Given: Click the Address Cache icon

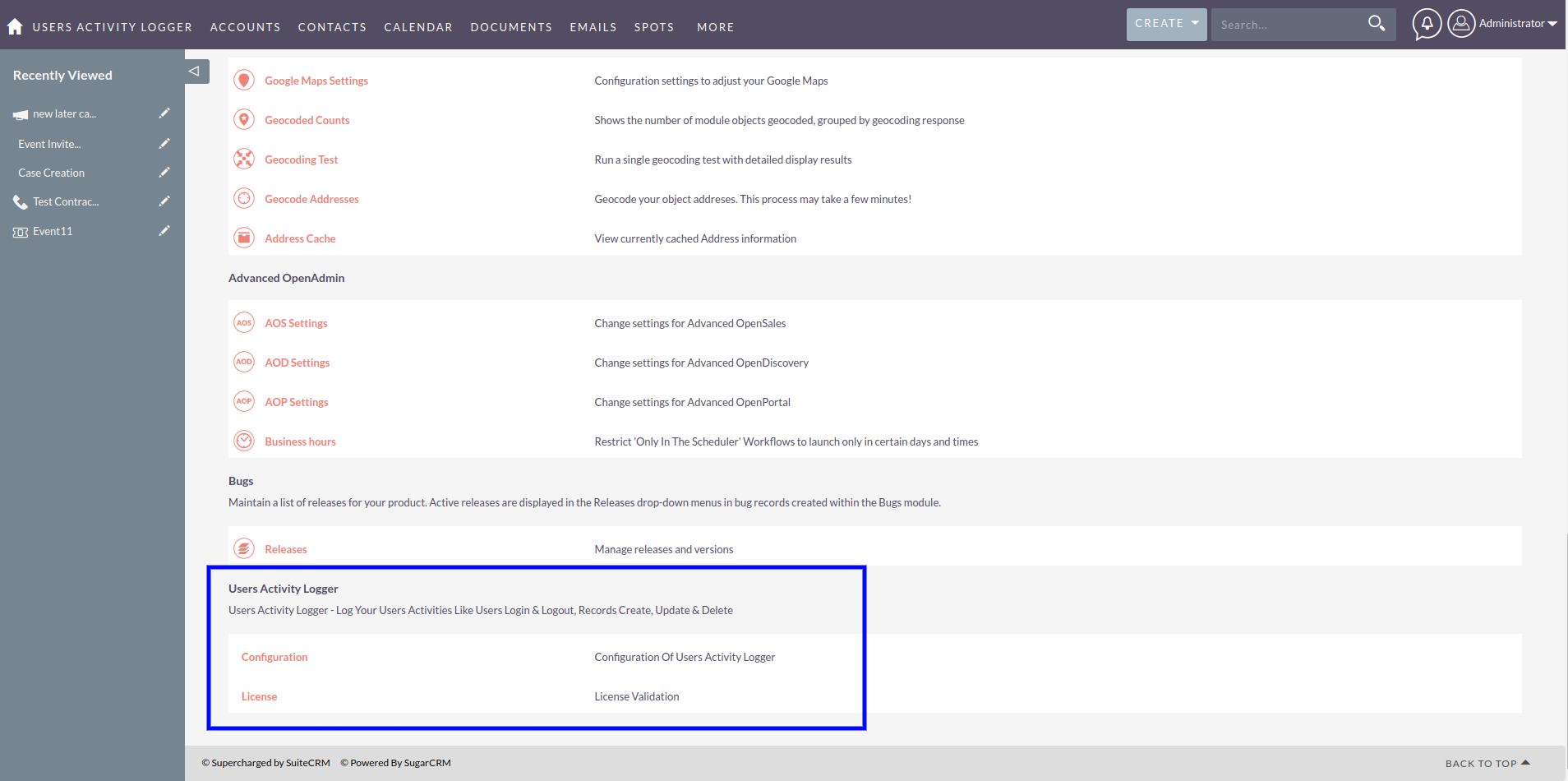Looking at the screenshot, I should click(x=244, y=238).
